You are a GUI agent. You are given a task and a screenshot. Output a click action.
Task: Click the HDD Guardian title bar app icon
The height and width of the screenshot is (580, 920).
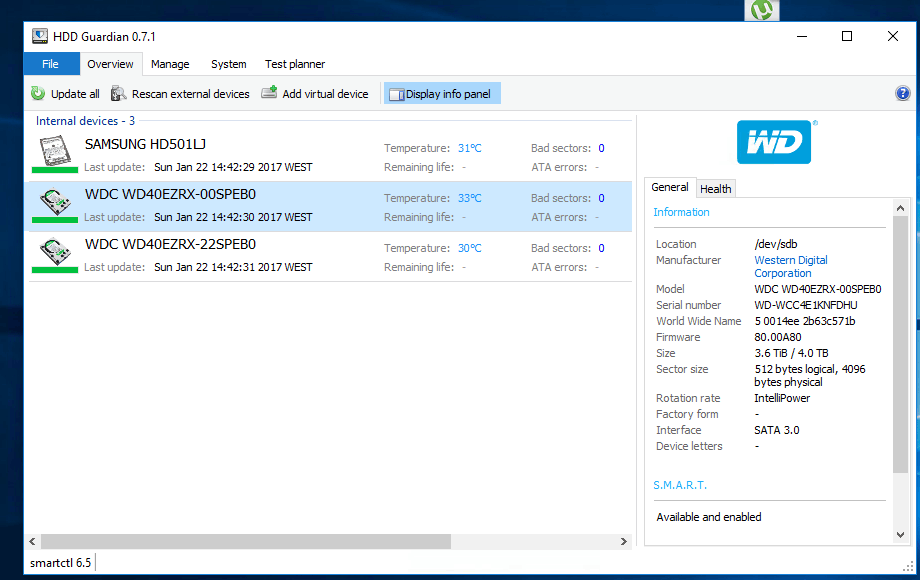pos(39,36)
